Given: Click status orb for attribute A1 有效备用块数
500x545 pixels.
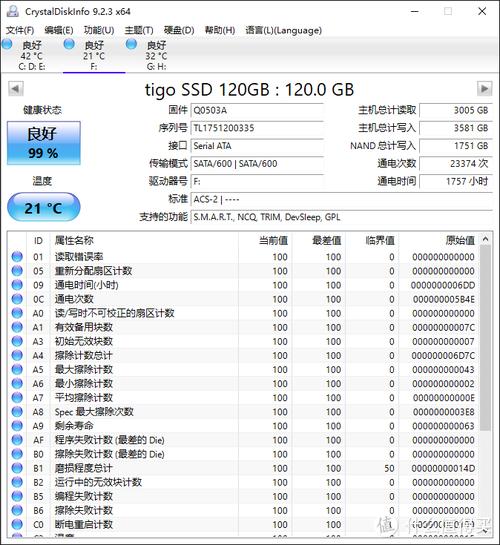Looking at the screenshot, I should tap(17, 327).
